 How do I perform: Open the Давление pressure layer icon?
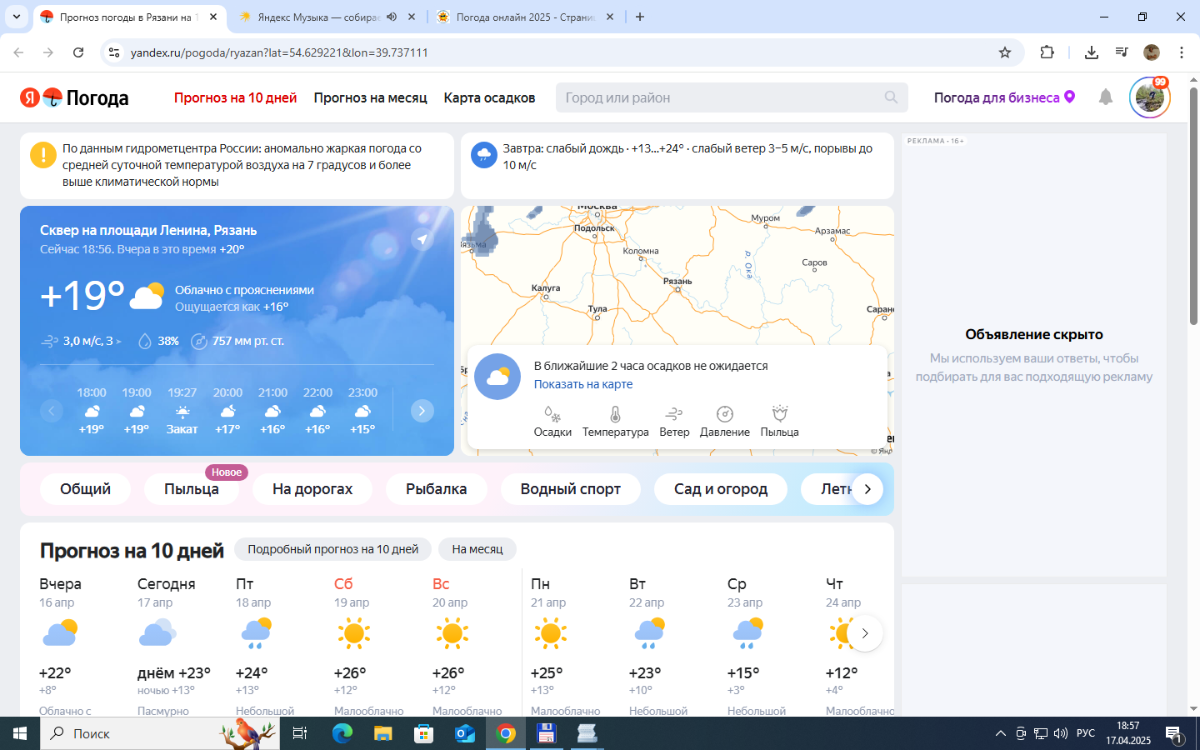(x=725, y=414)
